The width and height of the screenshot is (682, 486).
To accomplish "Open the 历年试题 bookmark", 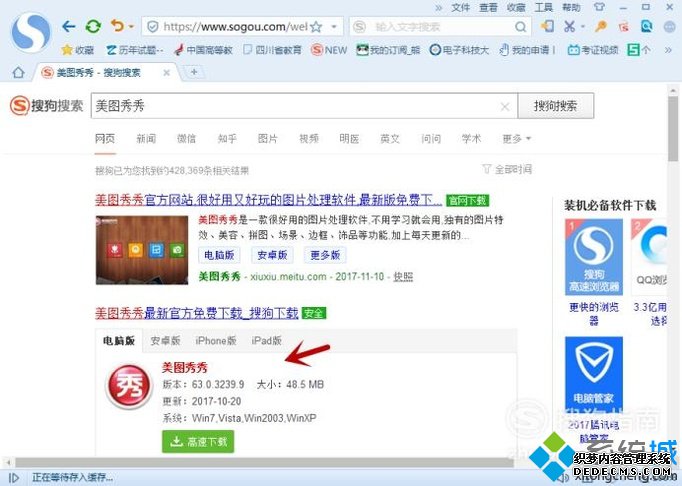I will click(x=134, y=50).
